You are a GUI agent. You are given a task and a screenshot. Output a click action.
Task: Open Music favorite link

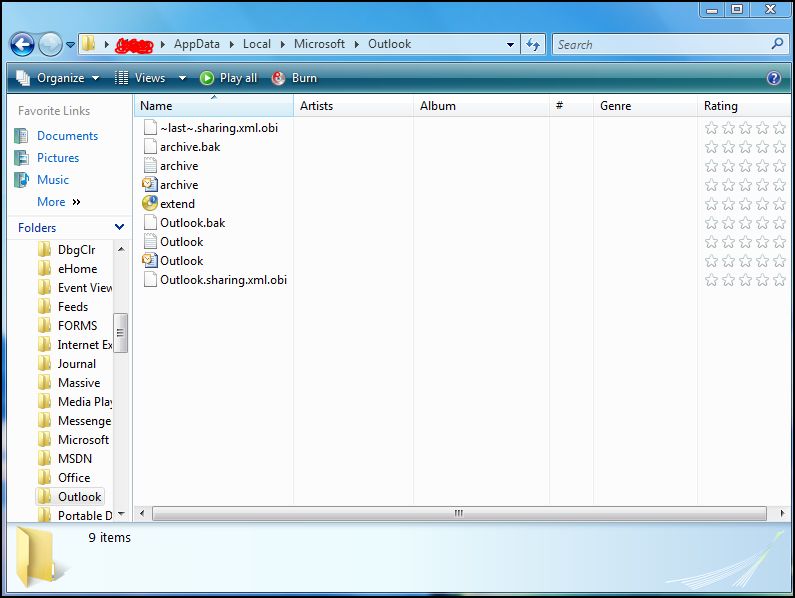pos(53,180)
